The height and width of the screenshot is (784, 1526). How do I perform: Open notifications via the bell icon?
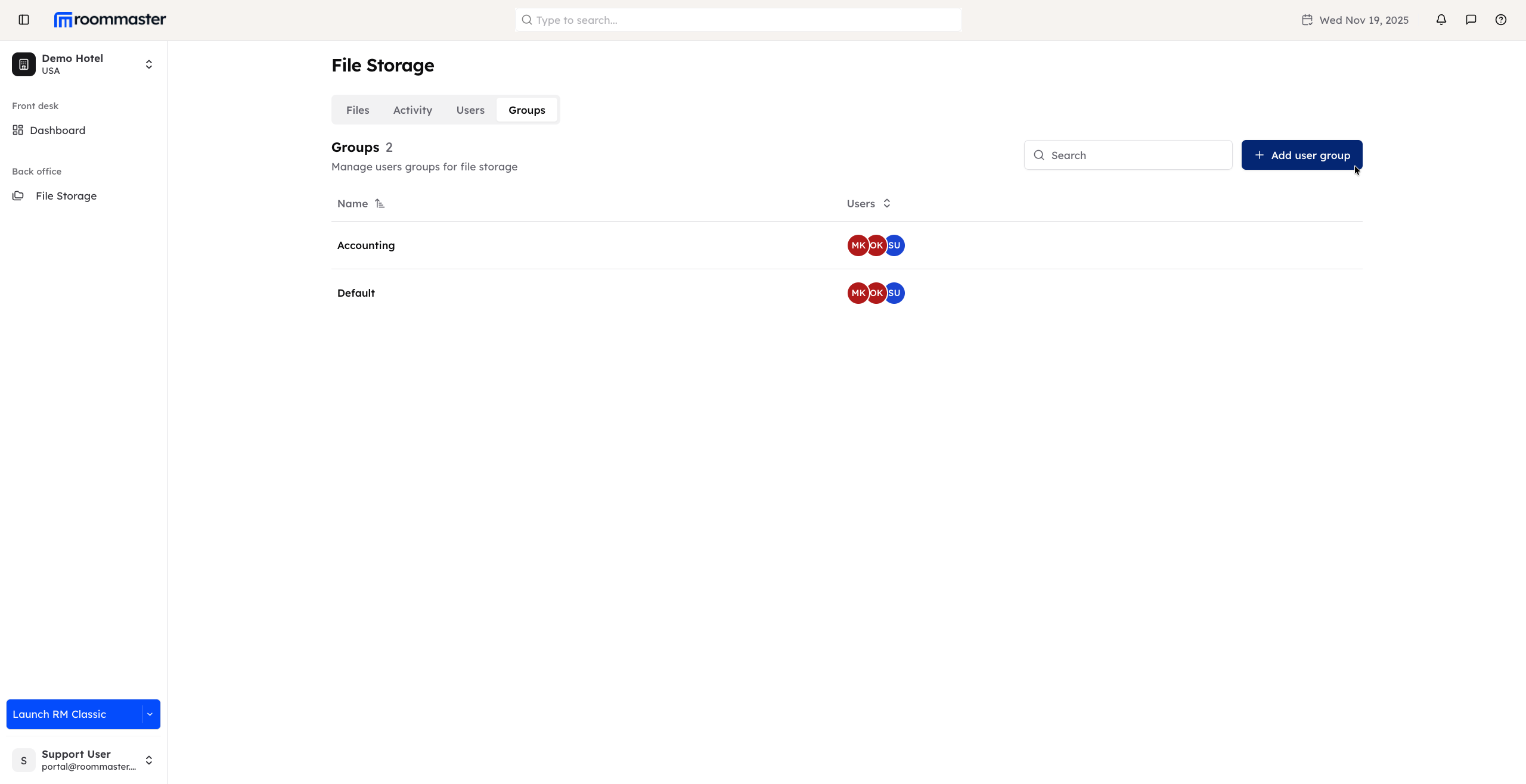coord(1441,19)
